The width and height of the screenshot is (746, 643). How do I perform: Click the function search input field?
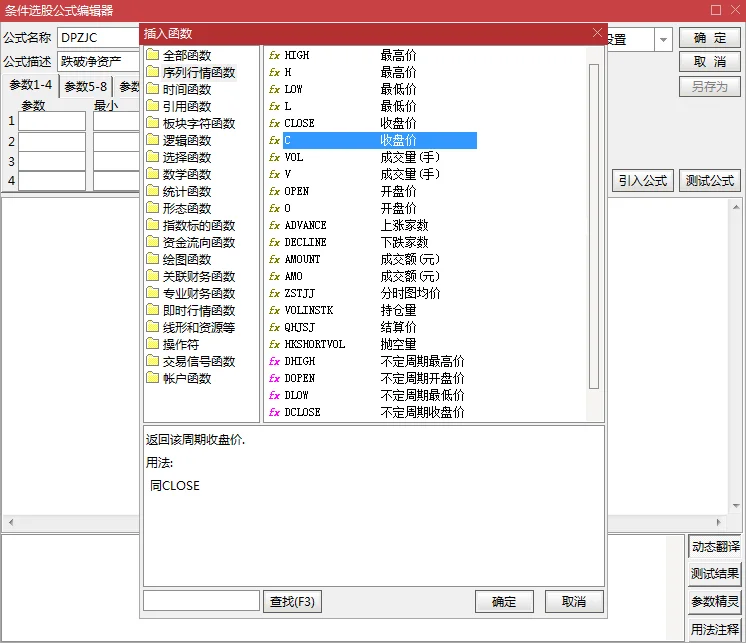[201, 601]
